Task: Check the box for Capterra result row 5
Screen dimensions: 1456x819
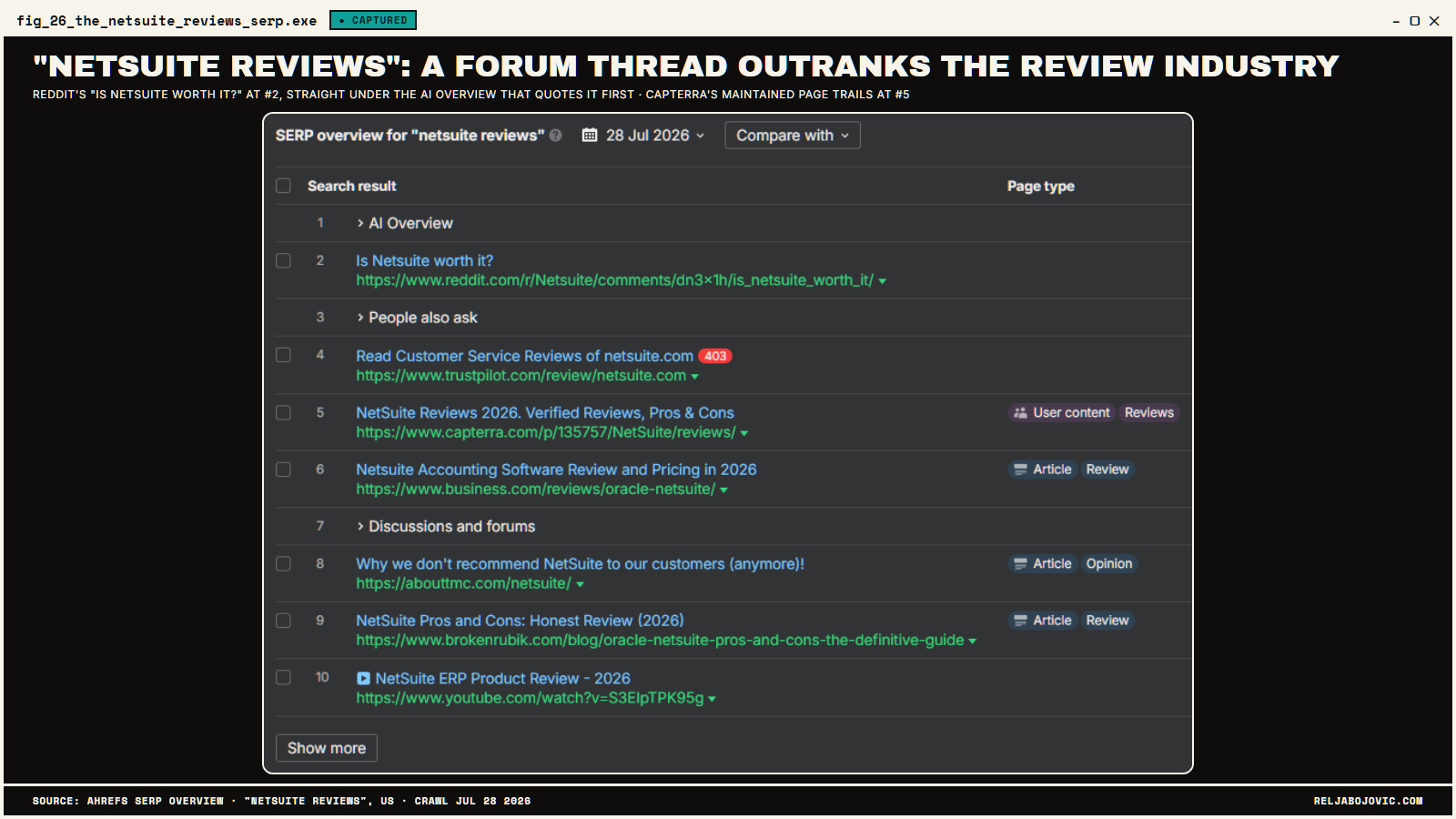Action: pos(284,413)
